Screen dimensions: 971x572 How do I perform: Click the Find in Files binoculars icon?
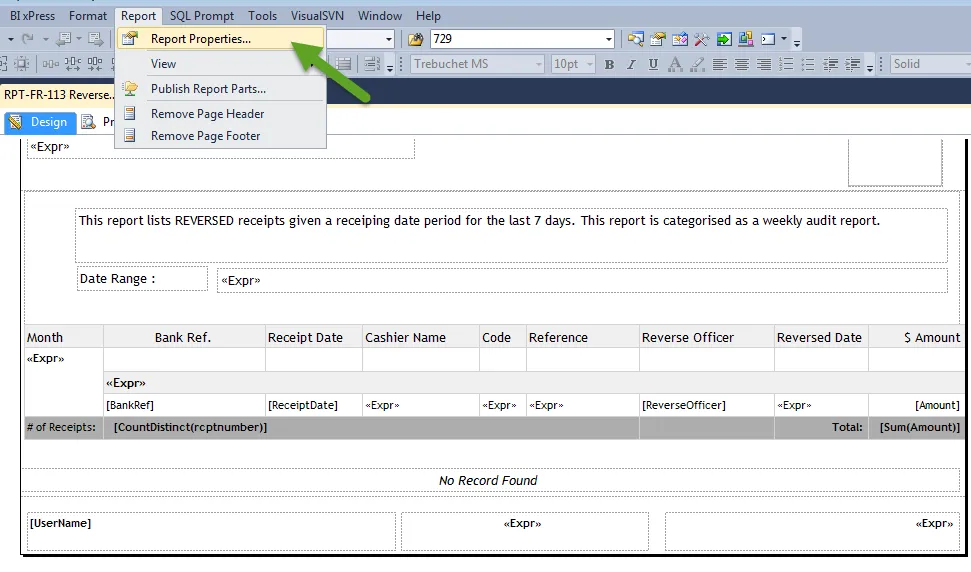(x=415, y=39)
